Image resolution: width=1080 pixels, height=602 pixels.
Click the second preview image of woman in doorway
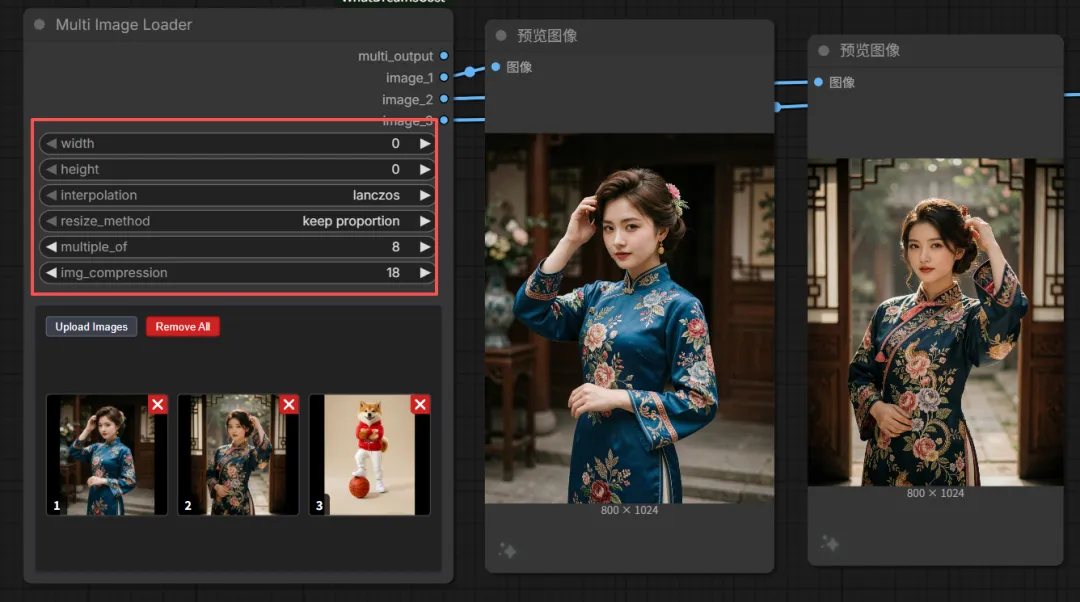click(x=935, y=322)
